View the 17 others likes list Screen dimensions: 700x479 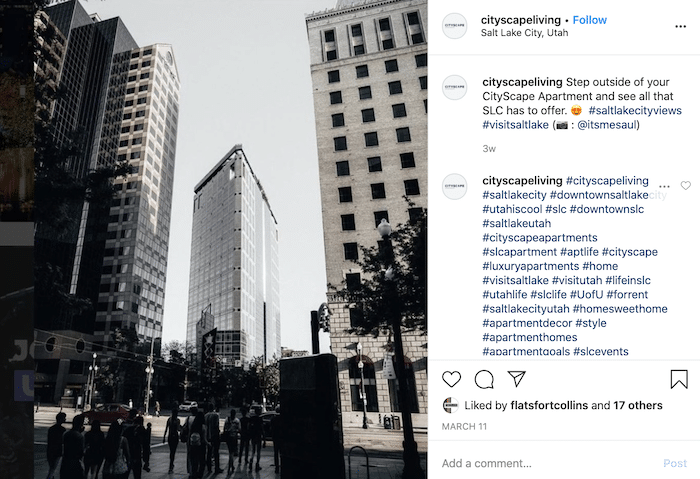[638, 405]
